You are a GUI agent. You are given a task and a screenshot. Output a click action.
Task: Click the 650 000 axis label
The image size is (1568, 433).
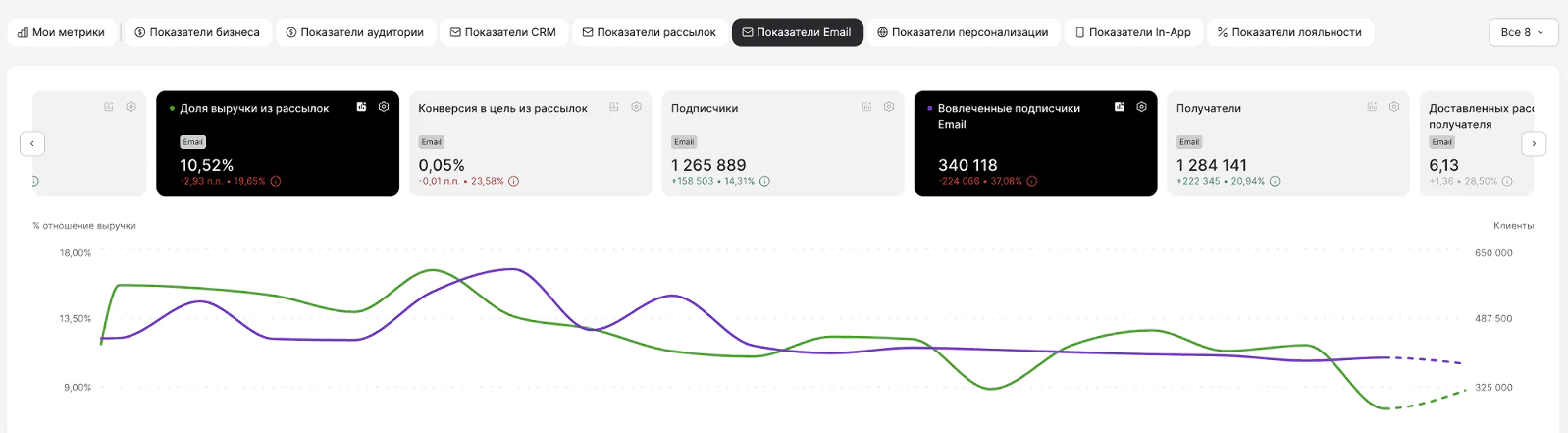point(1493,253)
